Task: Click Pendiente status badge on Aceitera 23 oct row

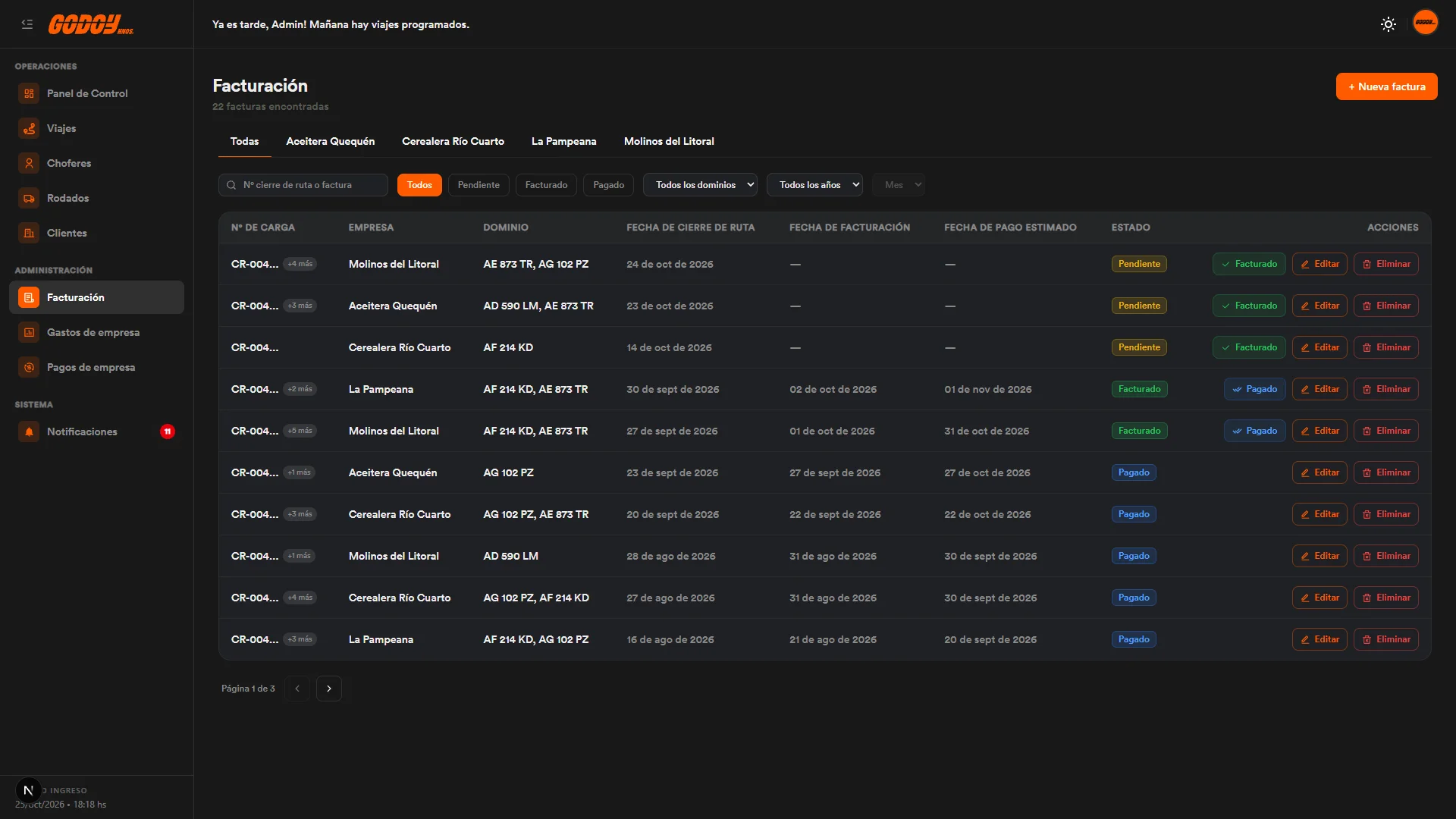Action: (1139, 306)
